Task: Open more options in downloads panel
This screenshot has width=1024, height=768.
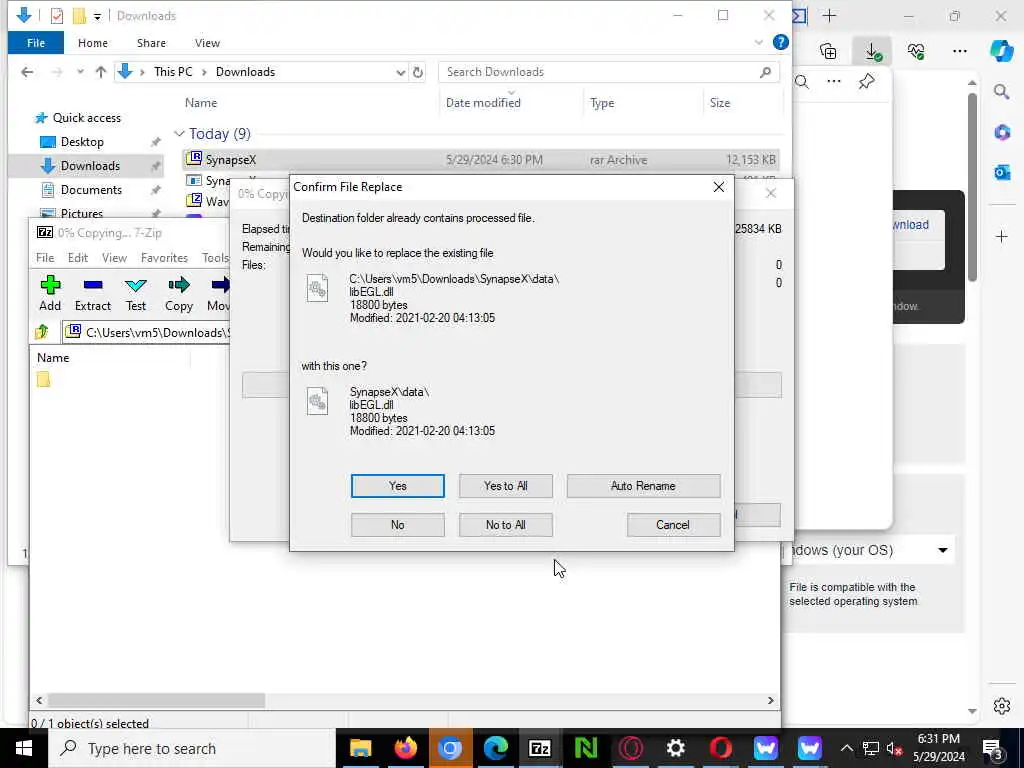Action: coord(834,82)
